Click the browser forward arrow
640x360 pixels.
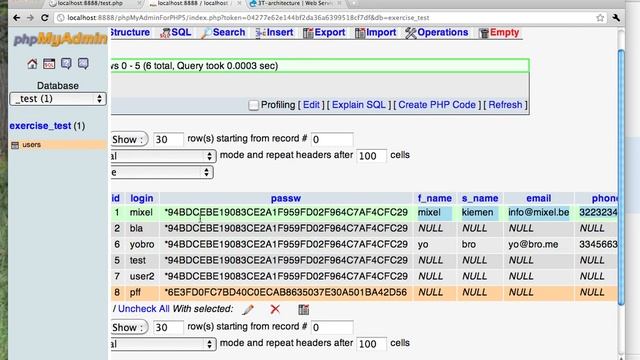coord(30,18)
